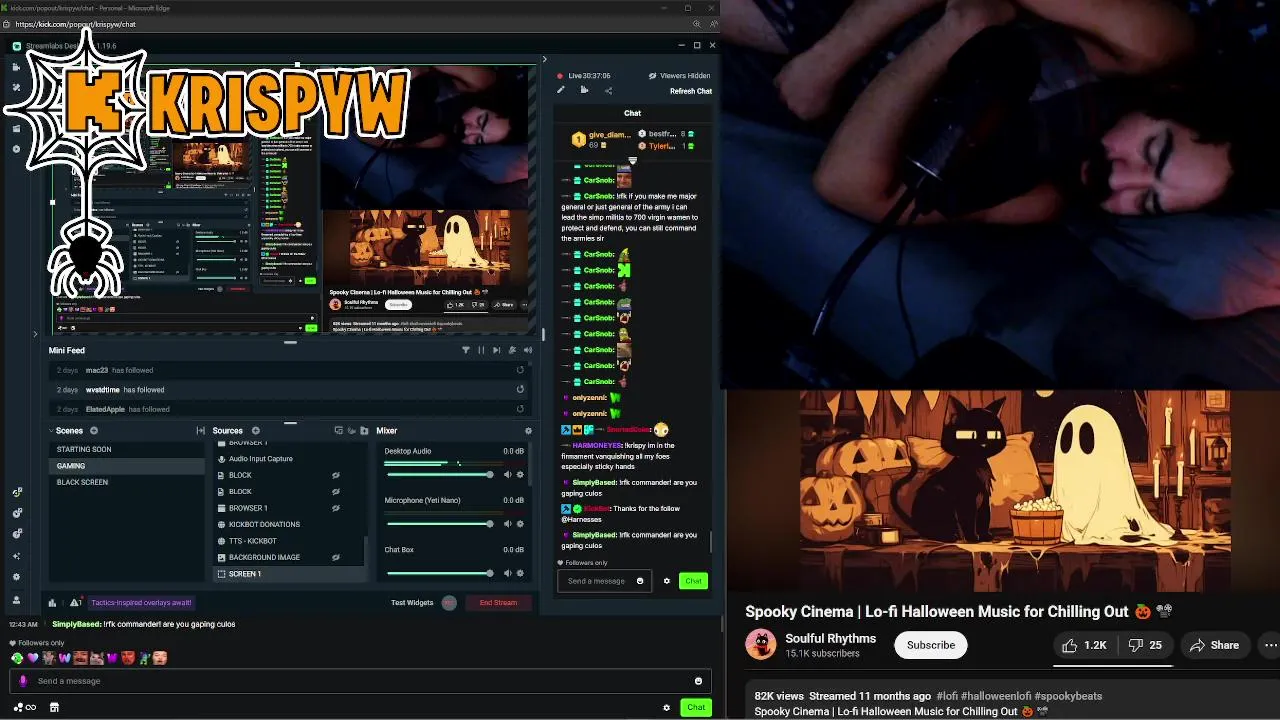The height and width of the screenshot is (720, 1280).
Task: Select SCREEN 1 source
Action: (288, 574)
